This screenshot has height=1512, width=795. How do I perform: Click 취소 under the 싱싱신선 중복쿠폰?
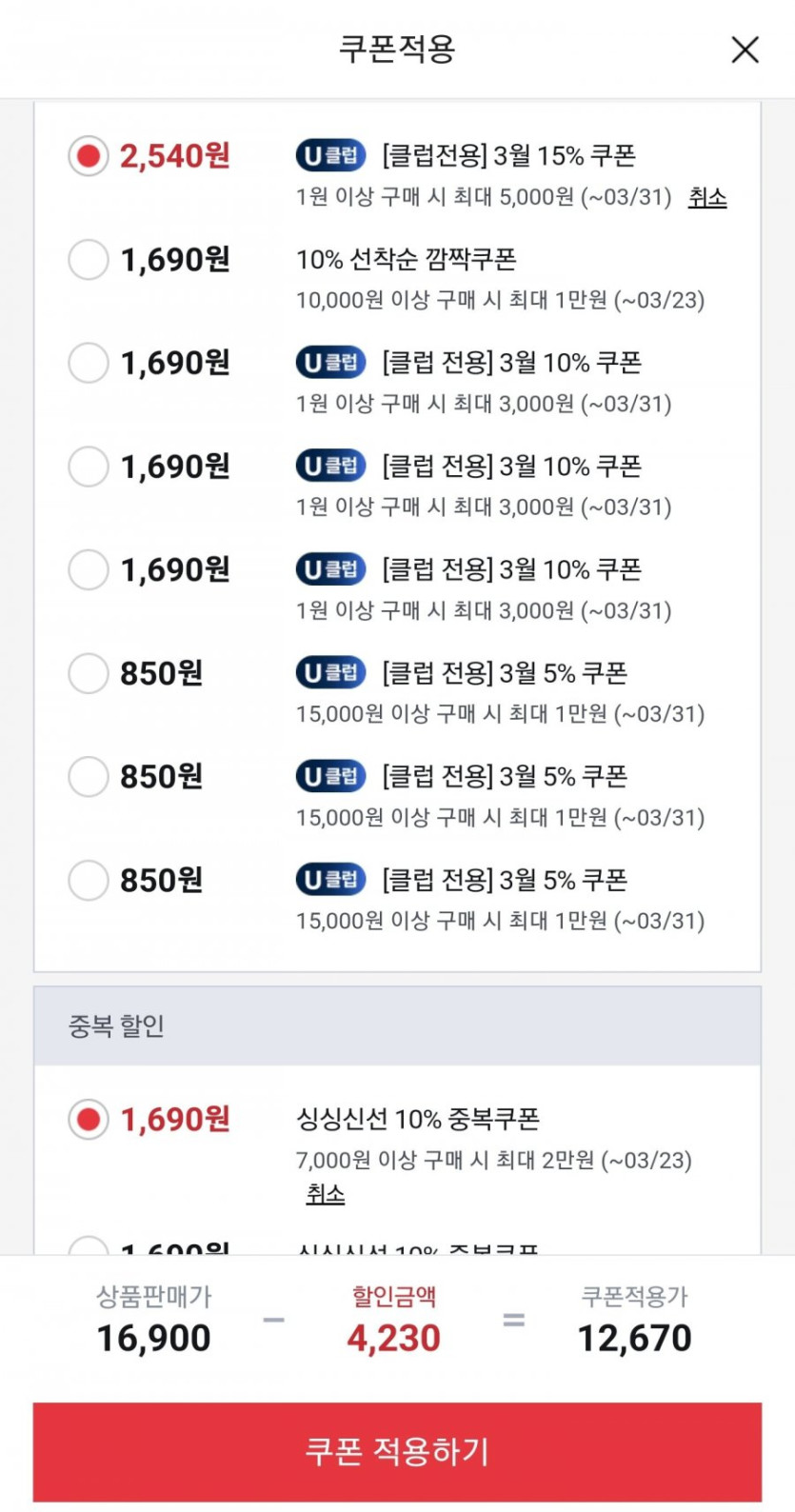[x=326, y=1194]
